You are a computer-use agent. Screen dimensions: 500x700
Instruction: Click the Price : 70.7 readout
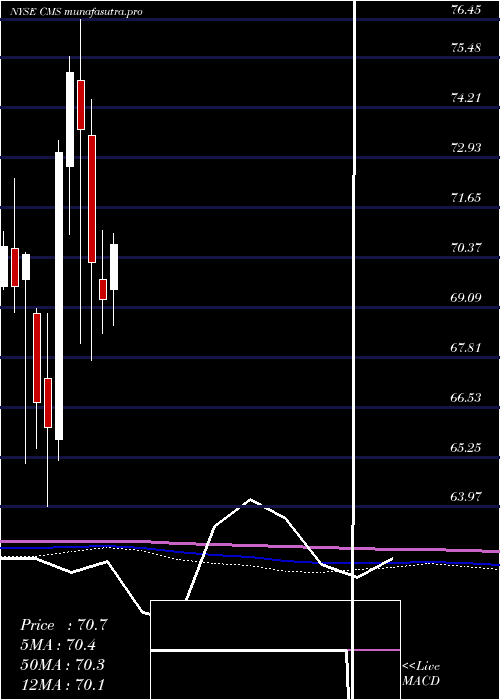tap(64, 625)
